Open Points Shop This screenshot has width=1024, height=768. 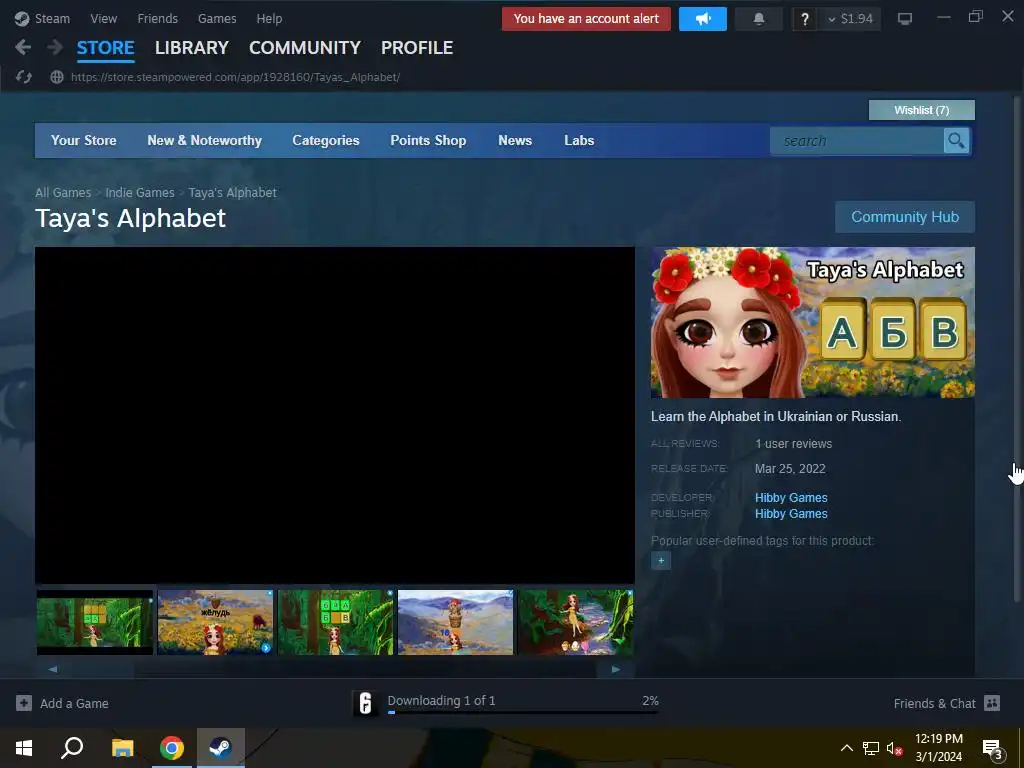(428, 140)
